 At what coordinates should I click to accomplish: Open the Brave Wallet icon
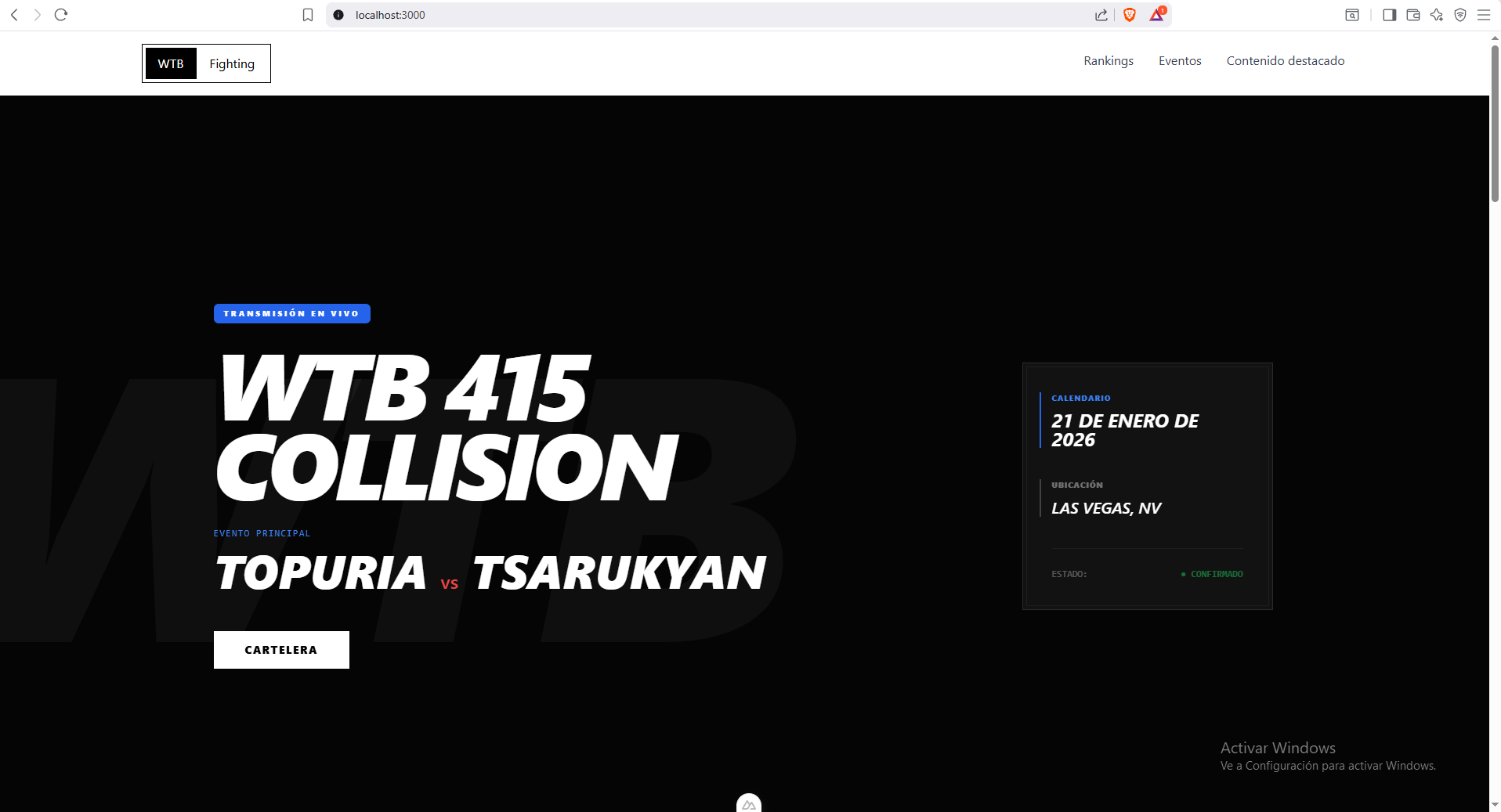click(x=1413, y=15)
